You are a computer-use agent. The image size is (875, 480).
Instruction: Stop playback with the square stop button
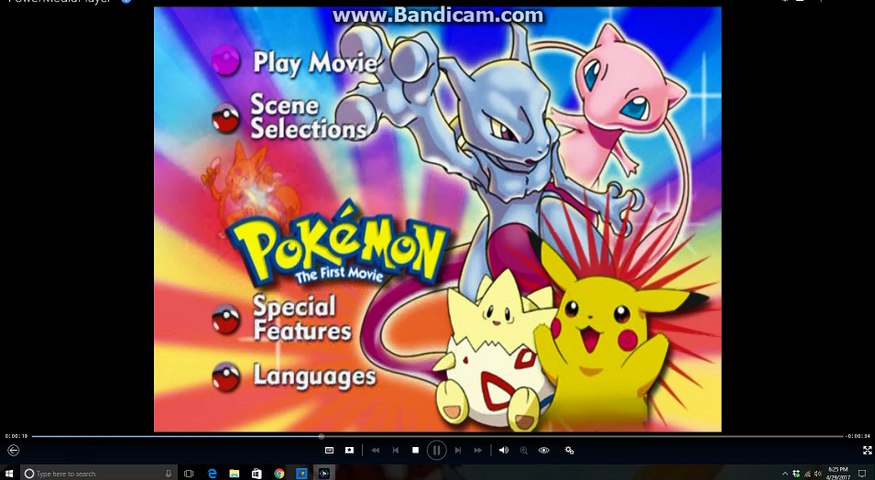(415, 450)
